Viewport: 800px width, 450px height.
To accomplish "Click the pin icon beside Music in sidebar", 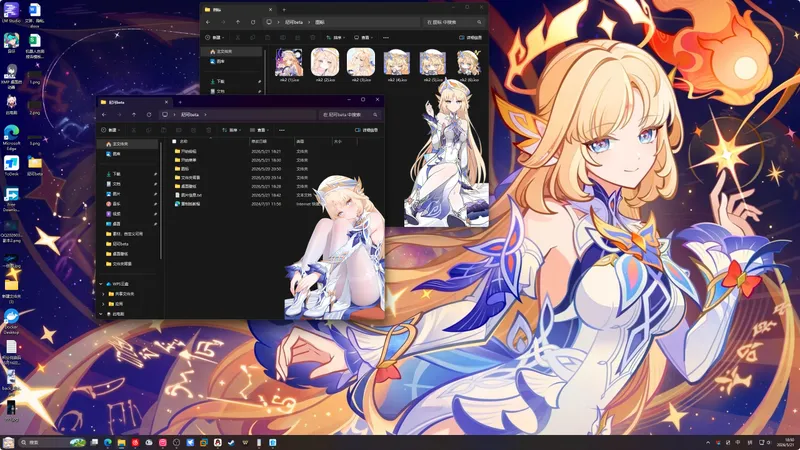I will pyautogui.click(x=155, y=204).
